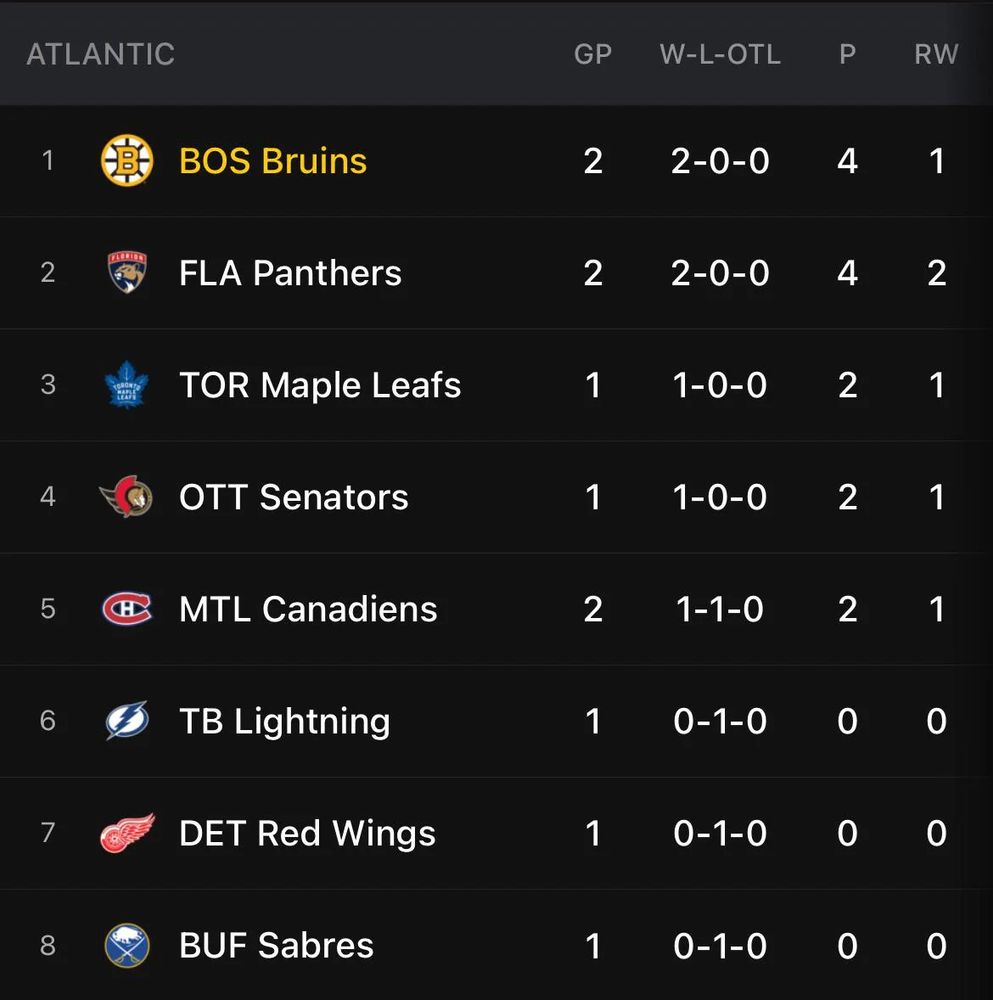Open the OTT Senators team name
The height and width of the screenshot is (1000, 993).
[294, 497]
